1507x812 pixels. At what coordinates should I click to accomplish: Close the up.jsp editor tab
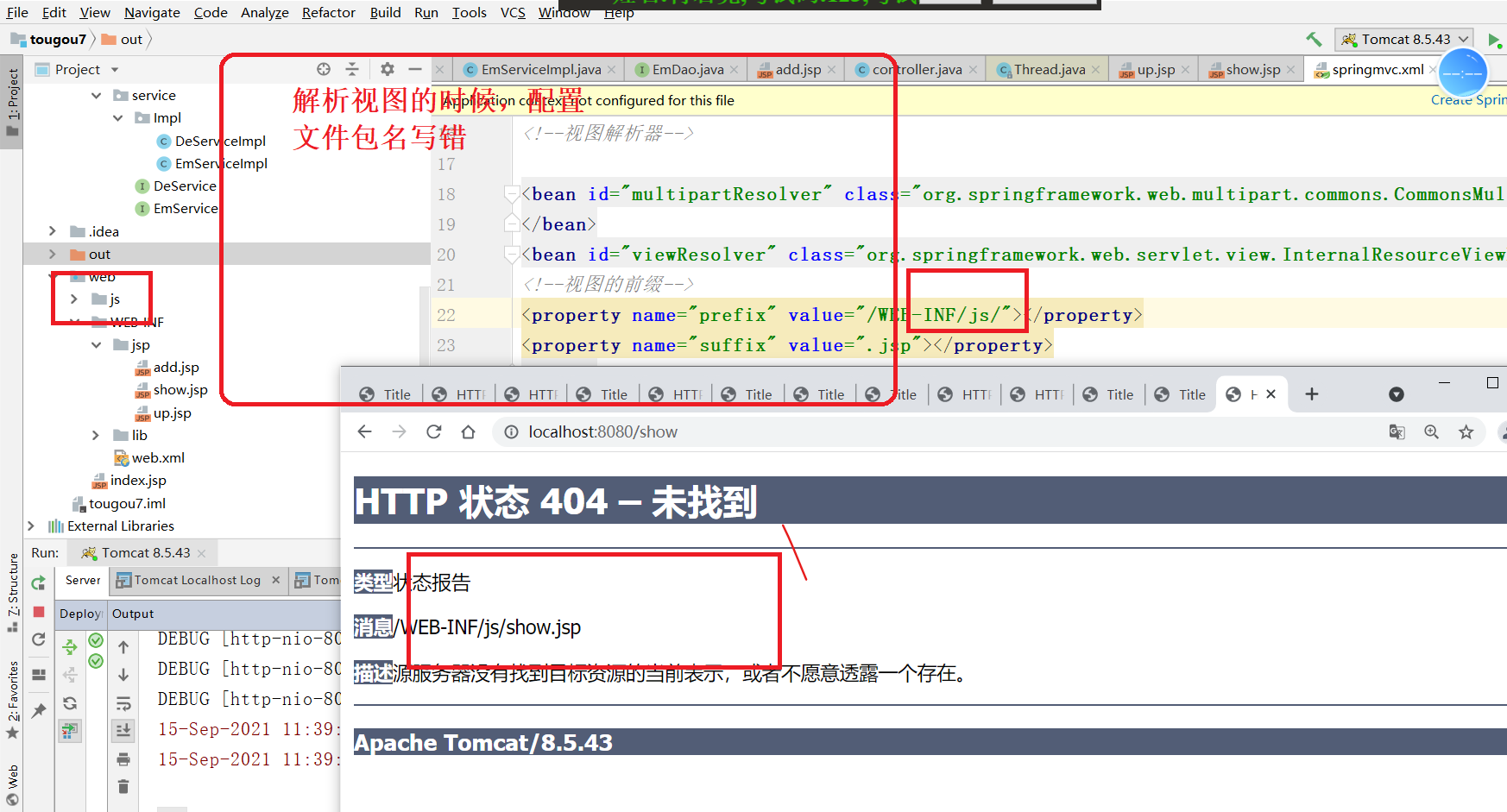tap(1185, 70)
